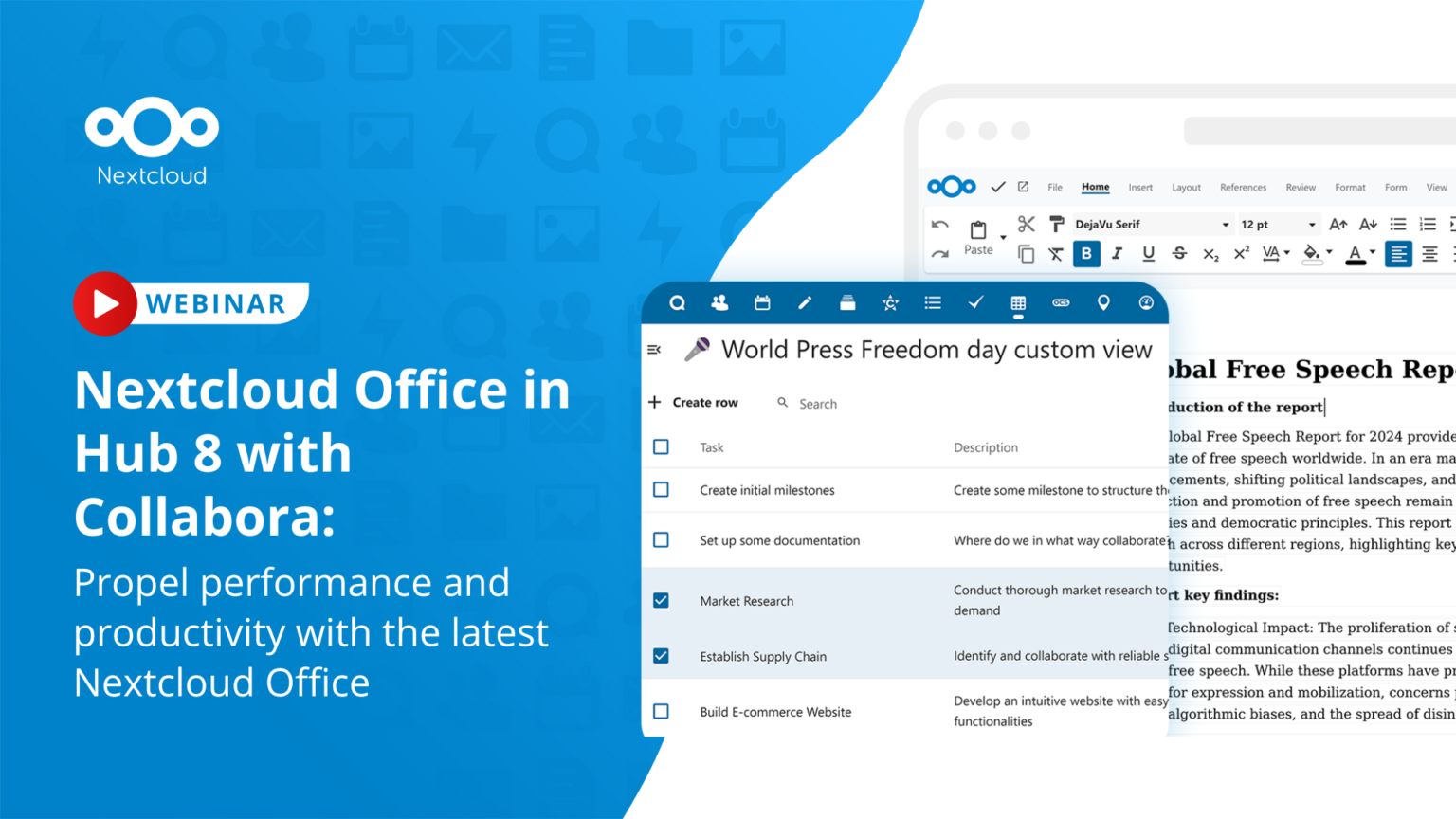This screenshot has width=1456, height=819.
Task: Toggle strikethrough formatting
Action: pos(1179,254)
